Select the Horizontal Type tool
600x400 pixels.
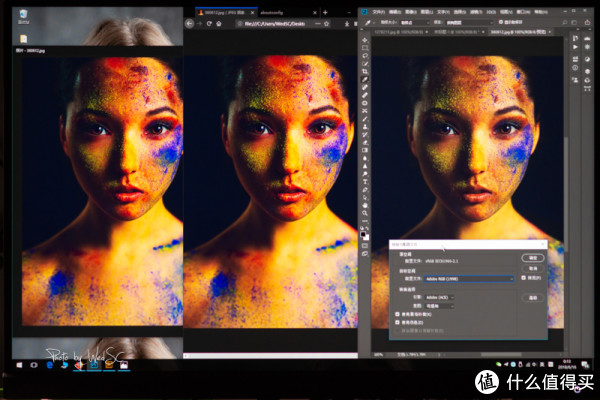pos(365,182)
